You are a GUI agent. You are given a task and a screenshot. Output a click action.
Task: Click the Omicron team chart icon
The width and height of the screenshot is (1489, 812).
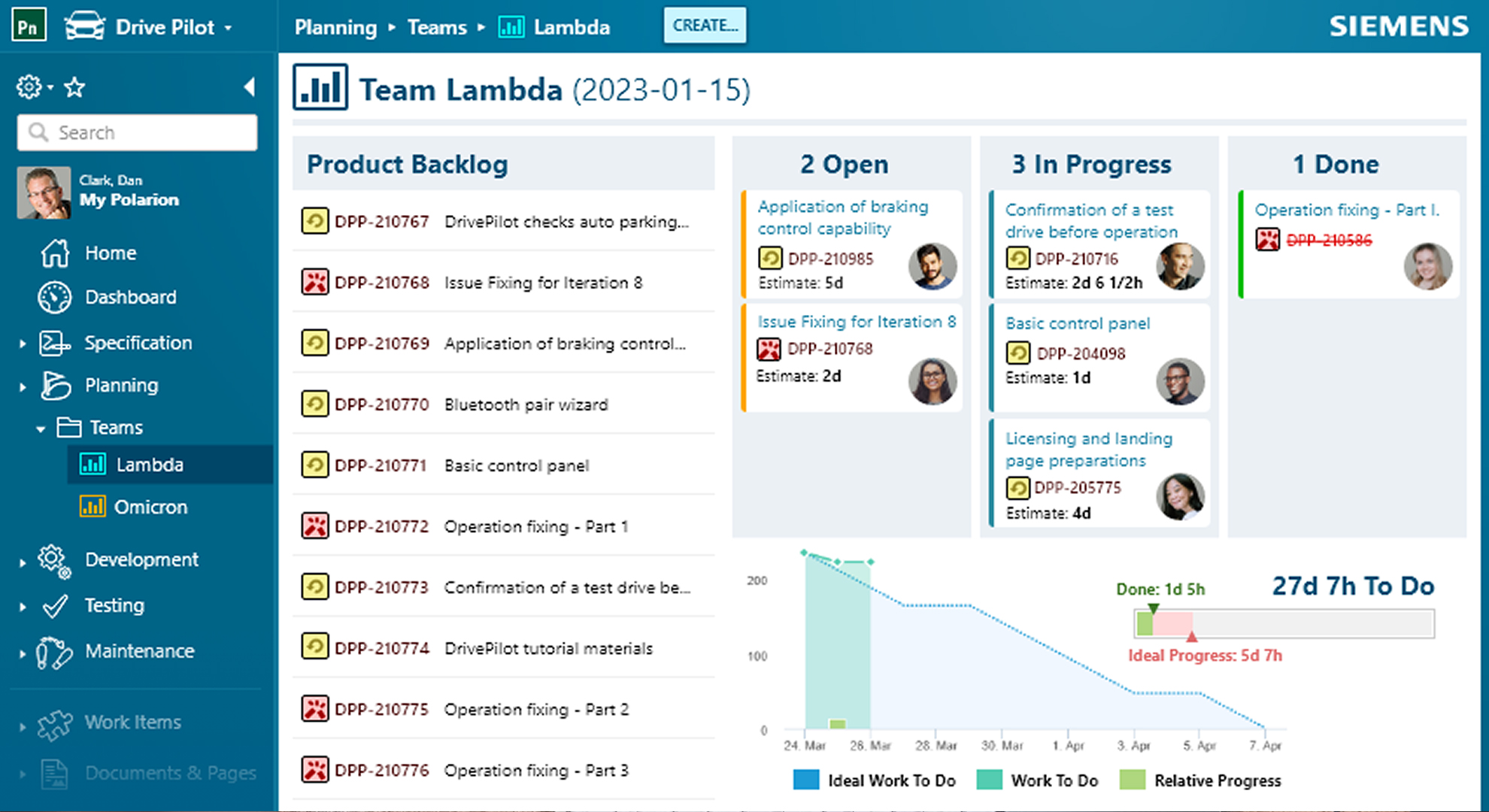point(92,507)
